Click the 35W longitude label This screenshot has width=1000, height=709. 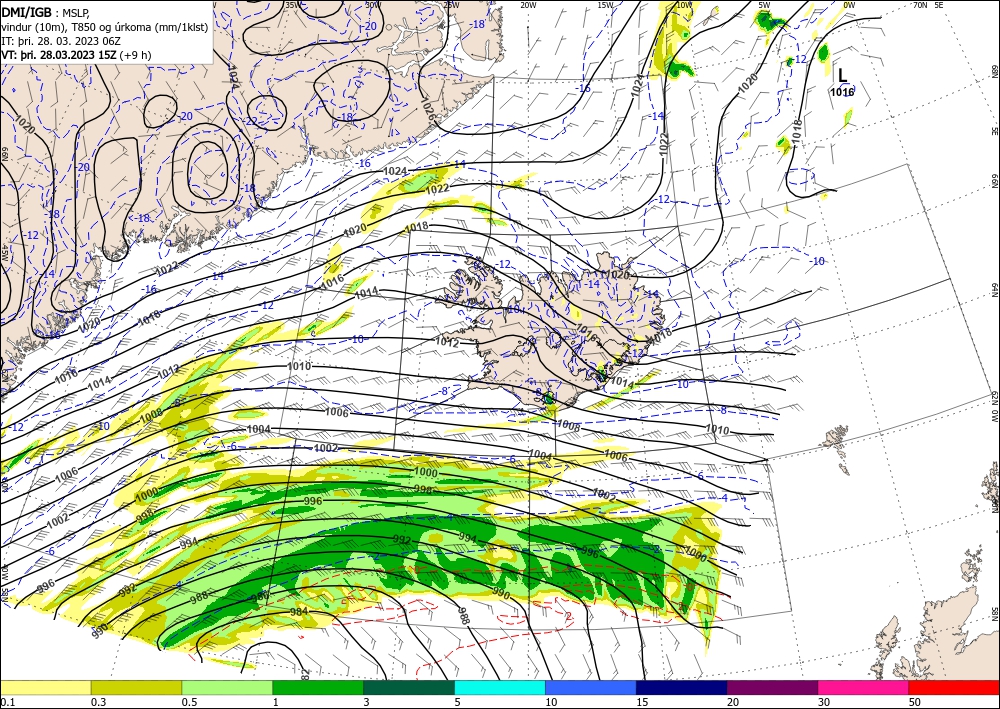pos(293,5)
